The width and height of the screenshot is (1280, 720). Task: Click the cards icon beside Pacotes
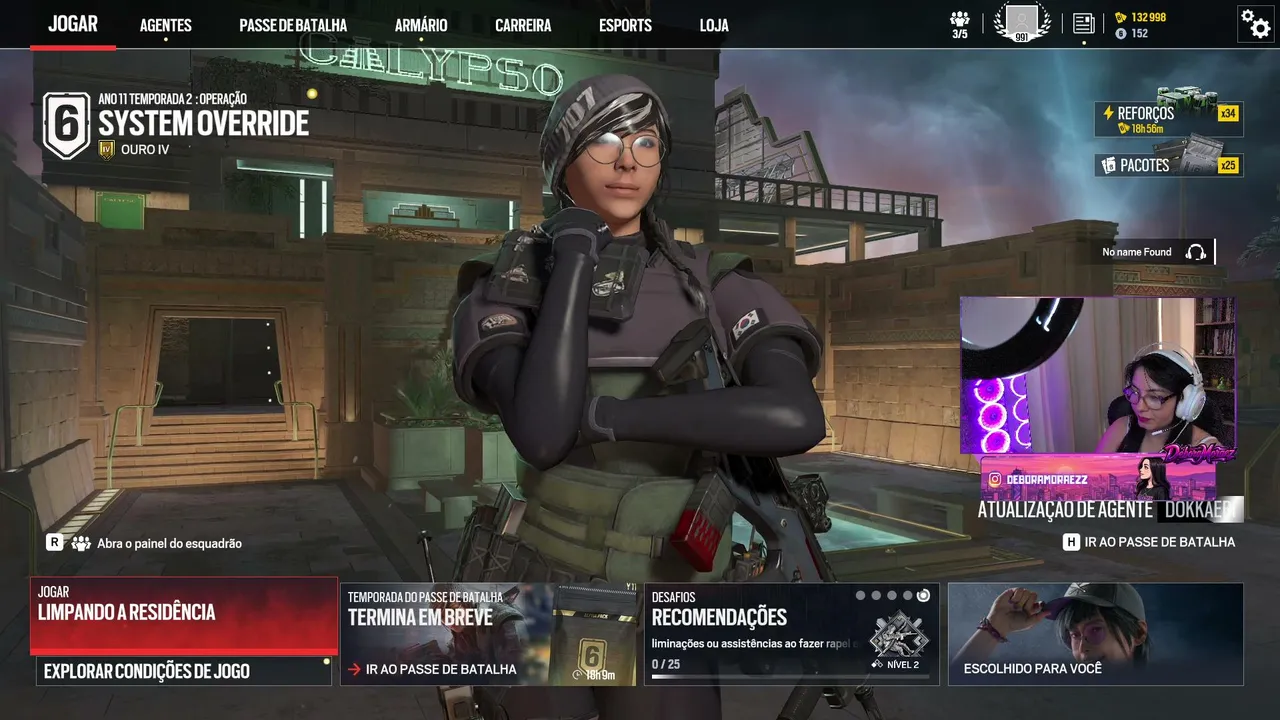[1108, 165]
